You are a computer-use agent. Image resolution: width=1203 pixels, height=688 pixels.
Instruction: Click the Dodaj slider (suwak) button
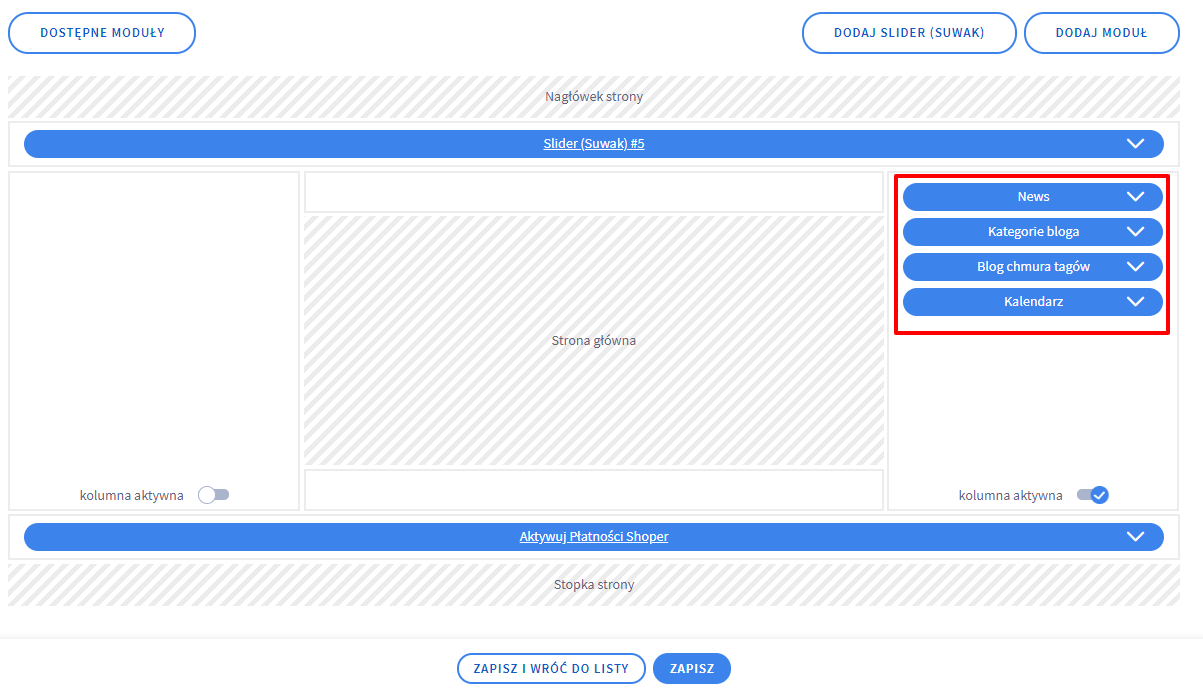[x=909, y=33]
